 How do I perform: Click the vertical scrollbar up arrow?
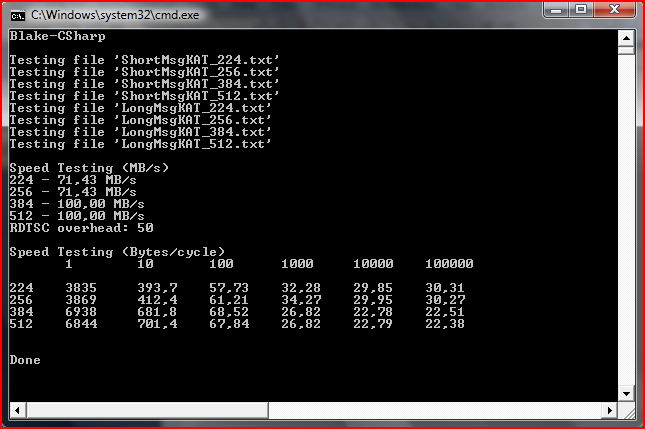pos(626,38)
